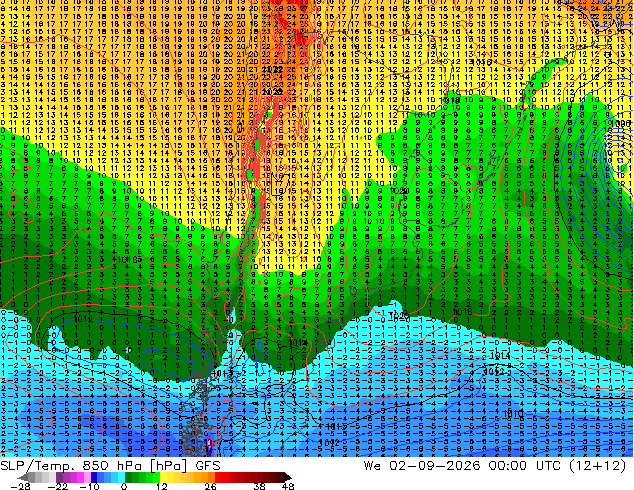
Task: Select the cyan swatch left of the 0 mark
Action: coord(121,477)
